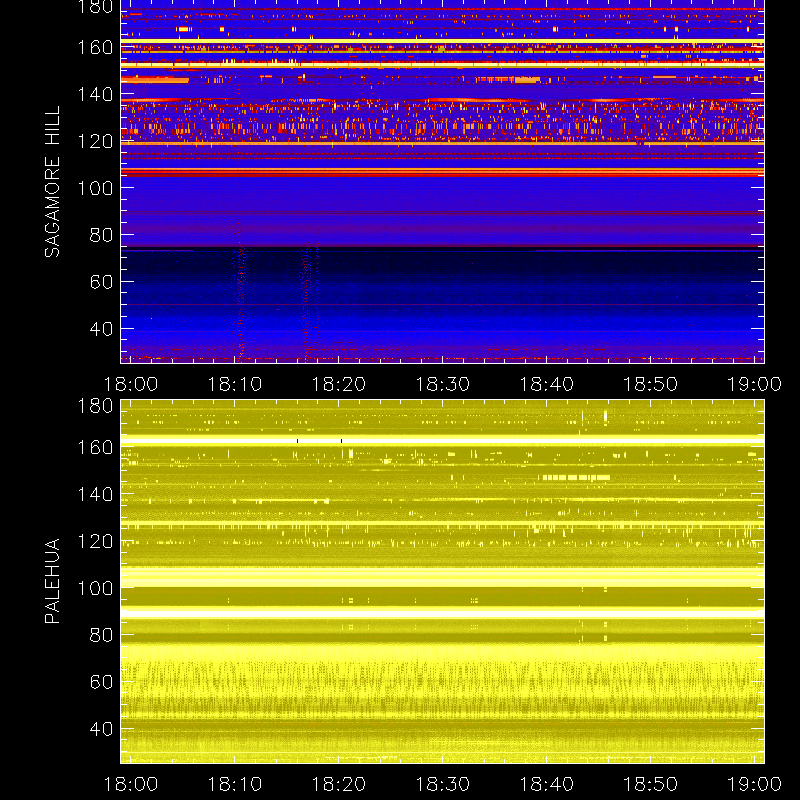The height and width of the screenshot is (800, 800).
Task: Choose the 100 tick label on Palehua axis
Action: (95, 588)
